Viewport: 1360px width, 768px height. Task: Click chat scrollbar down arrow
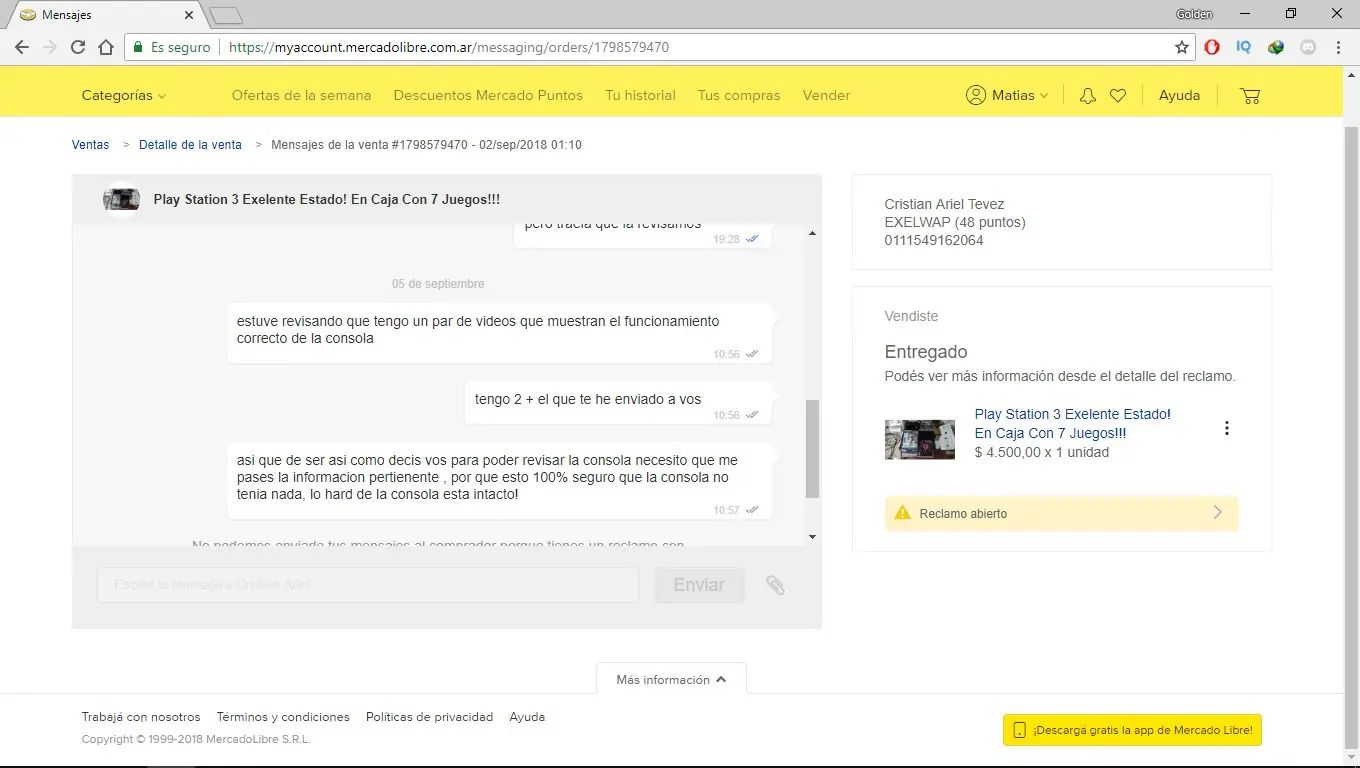click(x=812, y=537)
